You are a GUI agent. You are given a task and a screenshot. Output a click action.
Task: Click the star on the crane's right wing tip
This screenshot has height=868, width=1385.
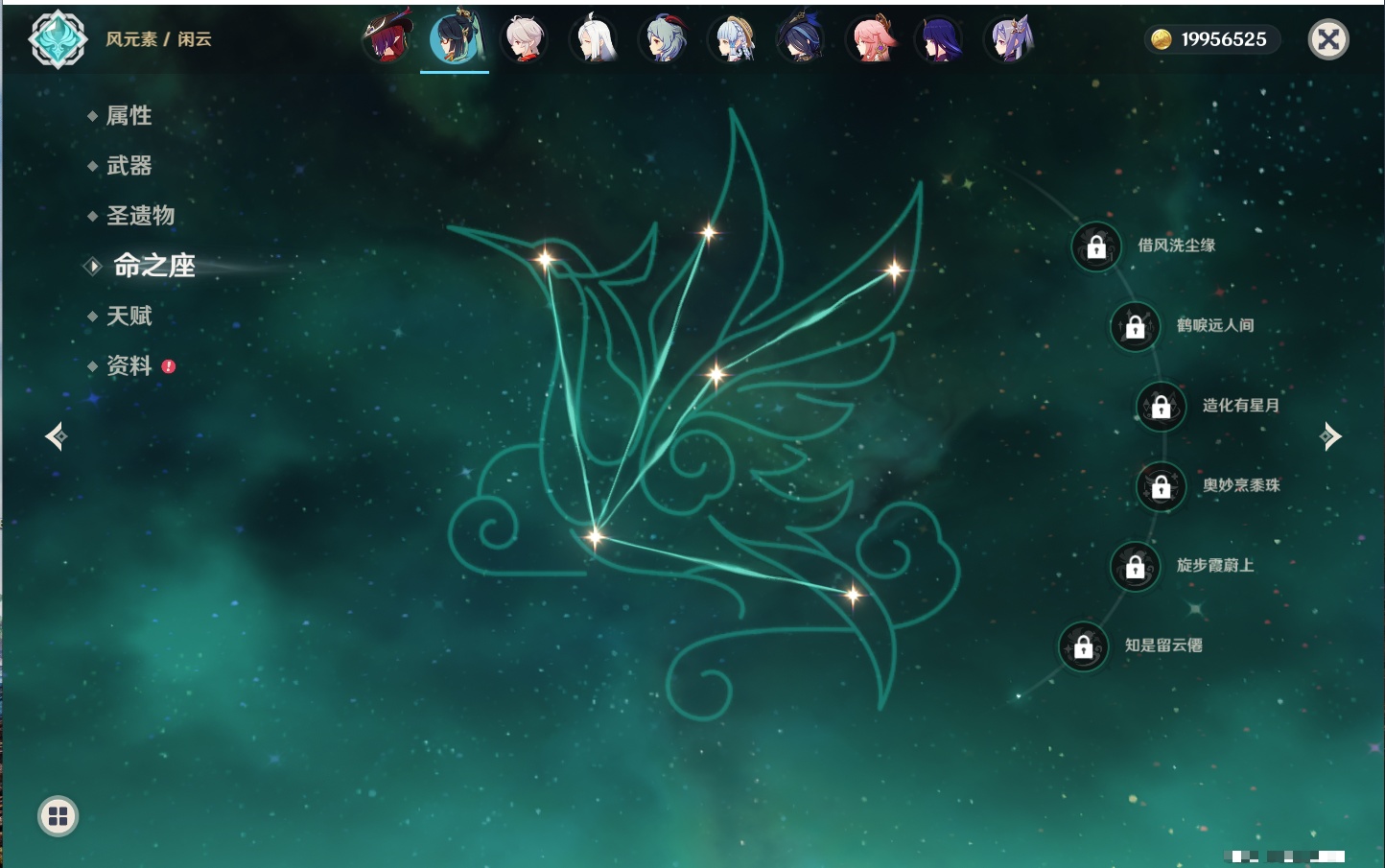pyautogui.click(x=895, y=270)
